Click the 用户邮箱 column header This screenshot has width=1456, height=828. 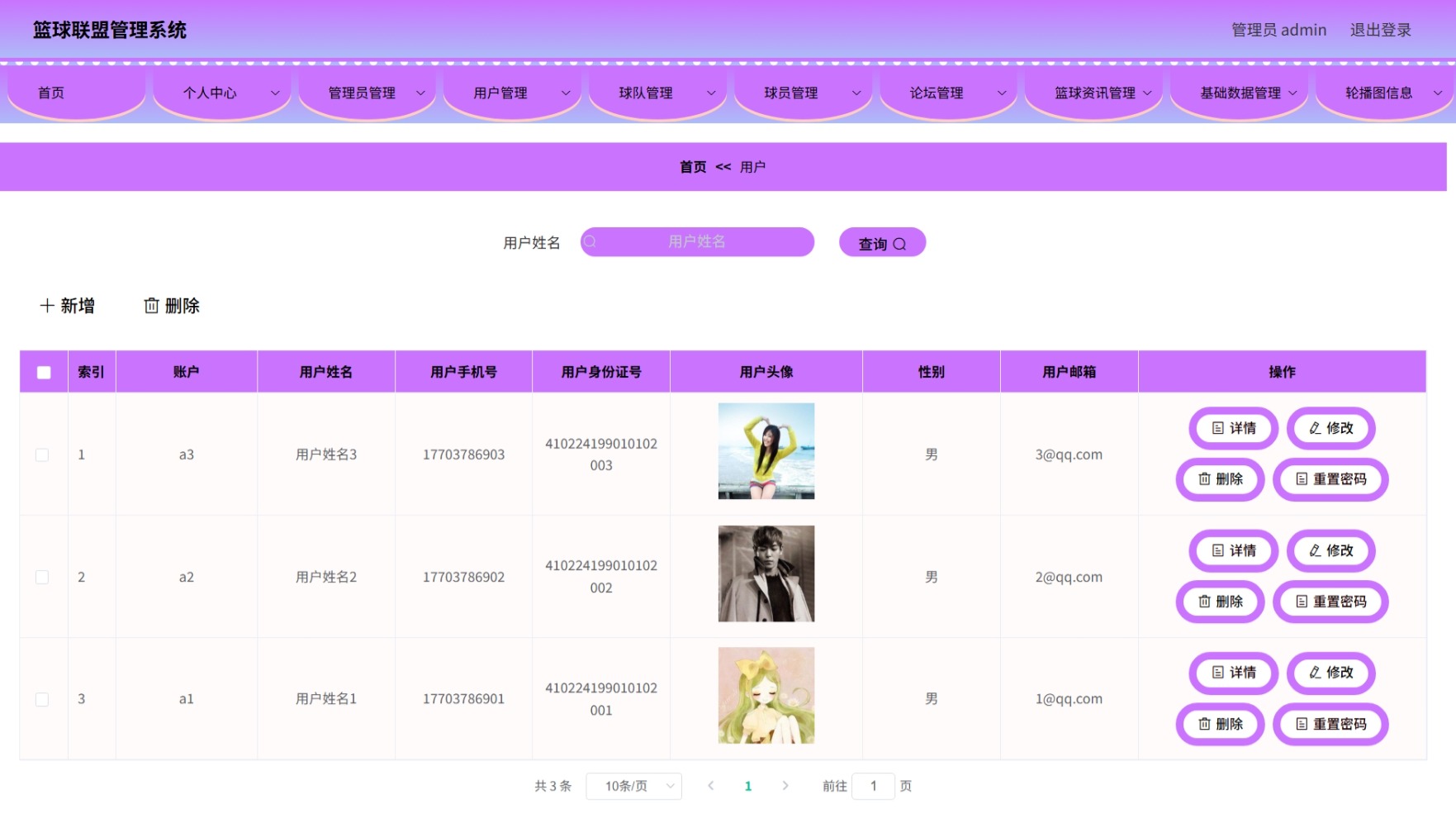click(1069, 372)
